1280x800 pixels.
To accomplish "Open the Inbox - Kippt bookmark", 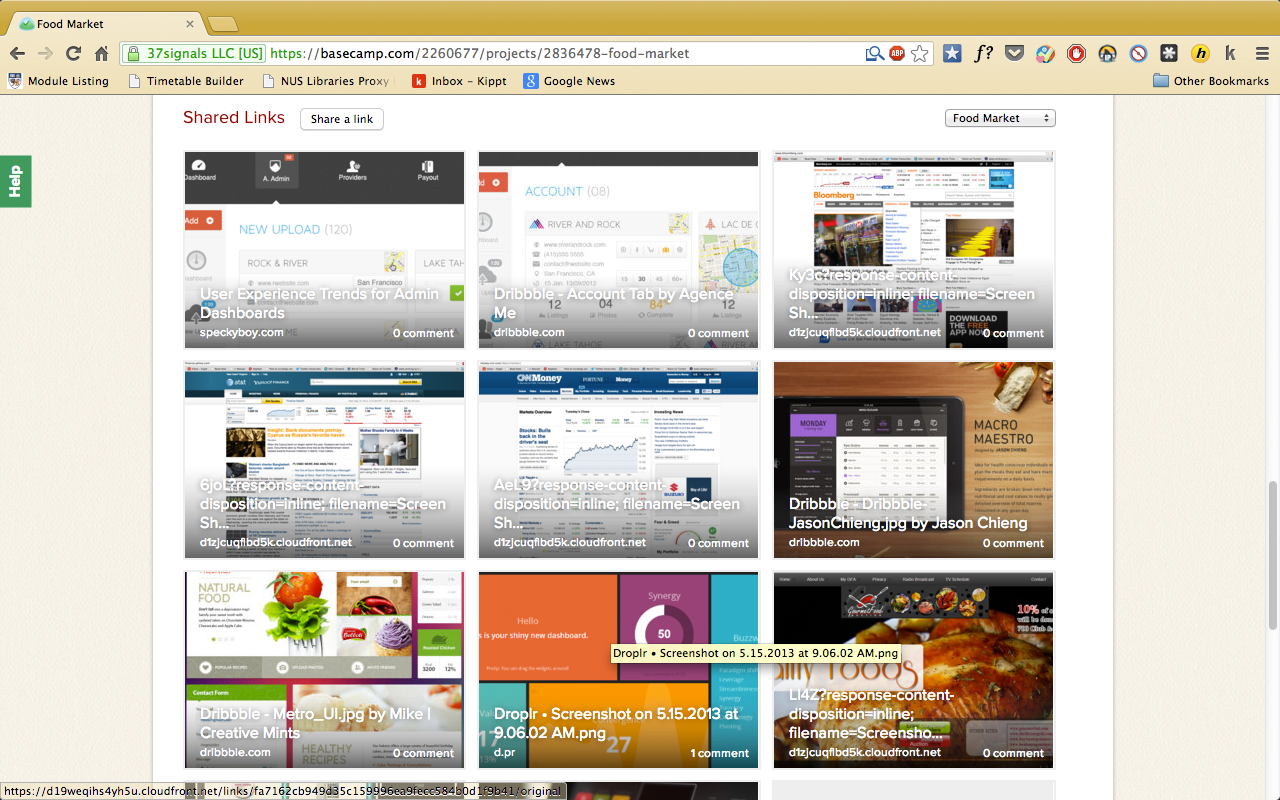I will coord(459,81).
